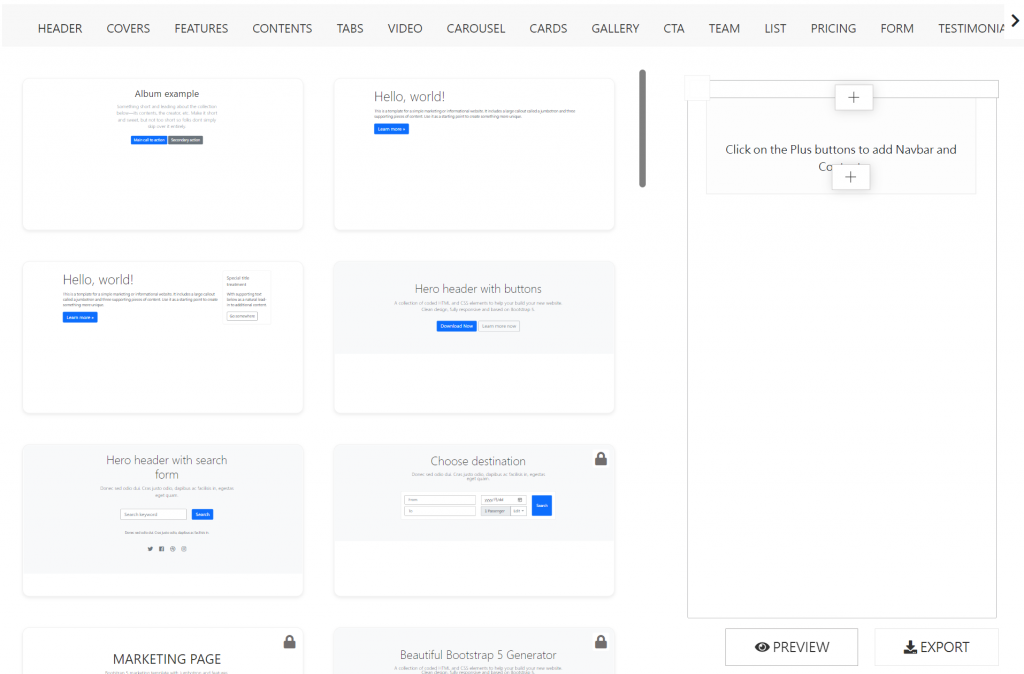Select the CTA tab
Image resolution: width=1024 pixels, height=674 pixels.
(x=674, y=29)
